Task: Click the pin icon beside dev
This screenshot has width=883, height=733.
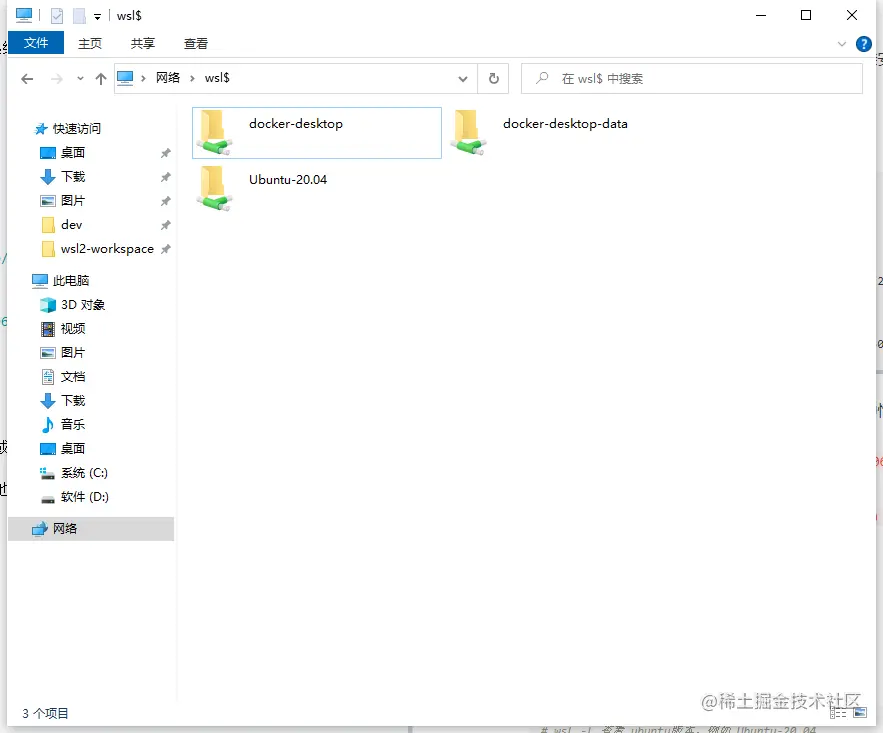Action: coord(166,225)
